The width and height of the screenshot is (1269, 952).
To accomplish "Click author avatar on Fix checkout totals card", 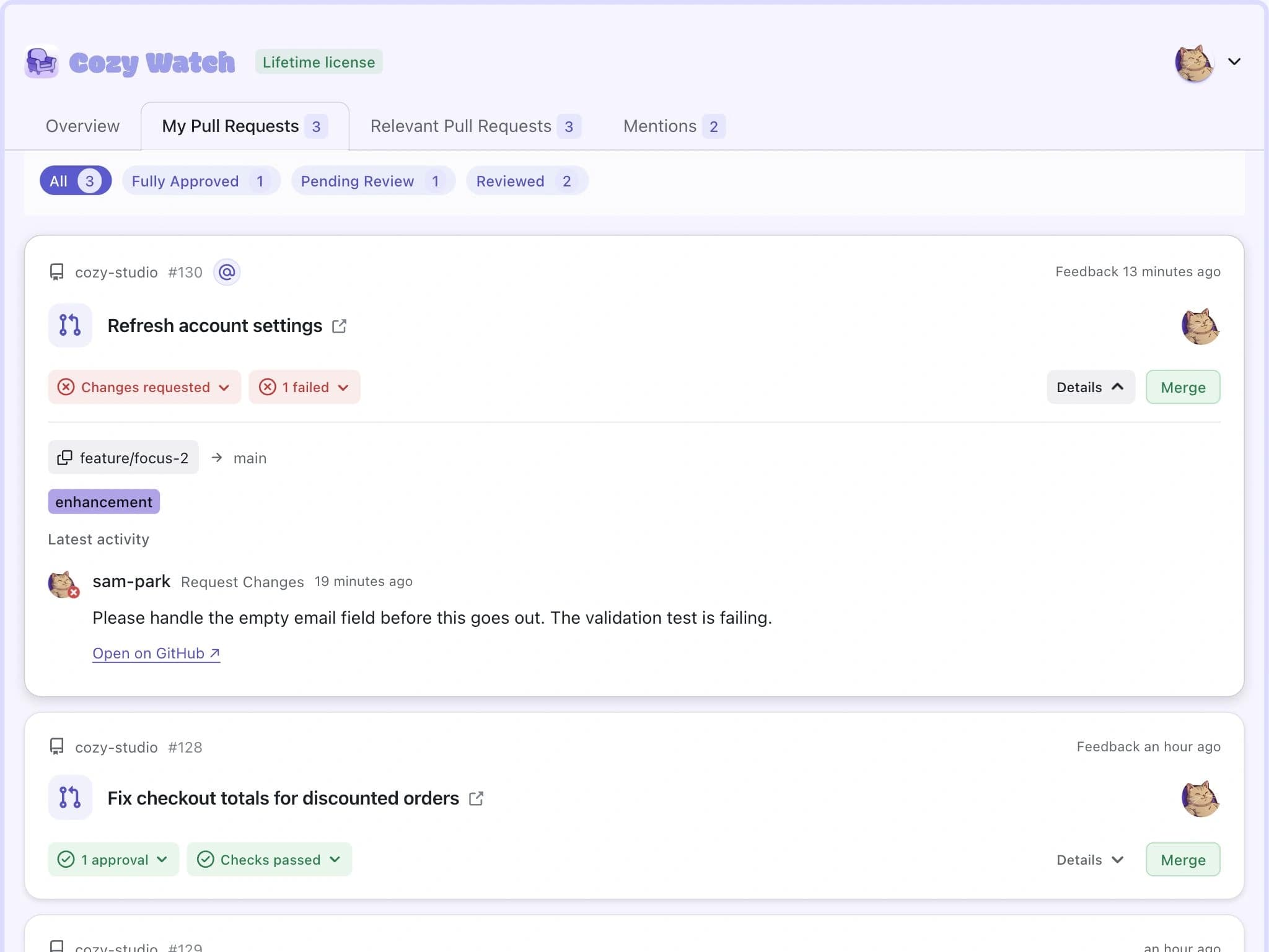I will tap(1200, 798).
